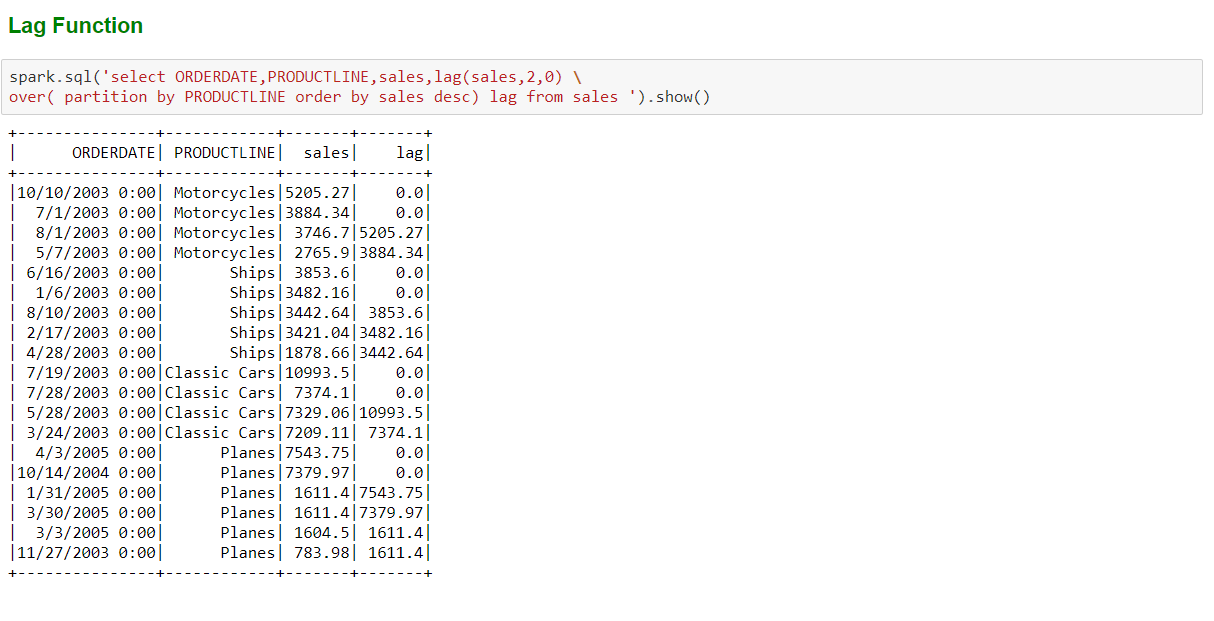The height and width of the screenshot is (621, 1214).
Task: Click the date 7/28/2003 0:00
Action: [91, 393]
